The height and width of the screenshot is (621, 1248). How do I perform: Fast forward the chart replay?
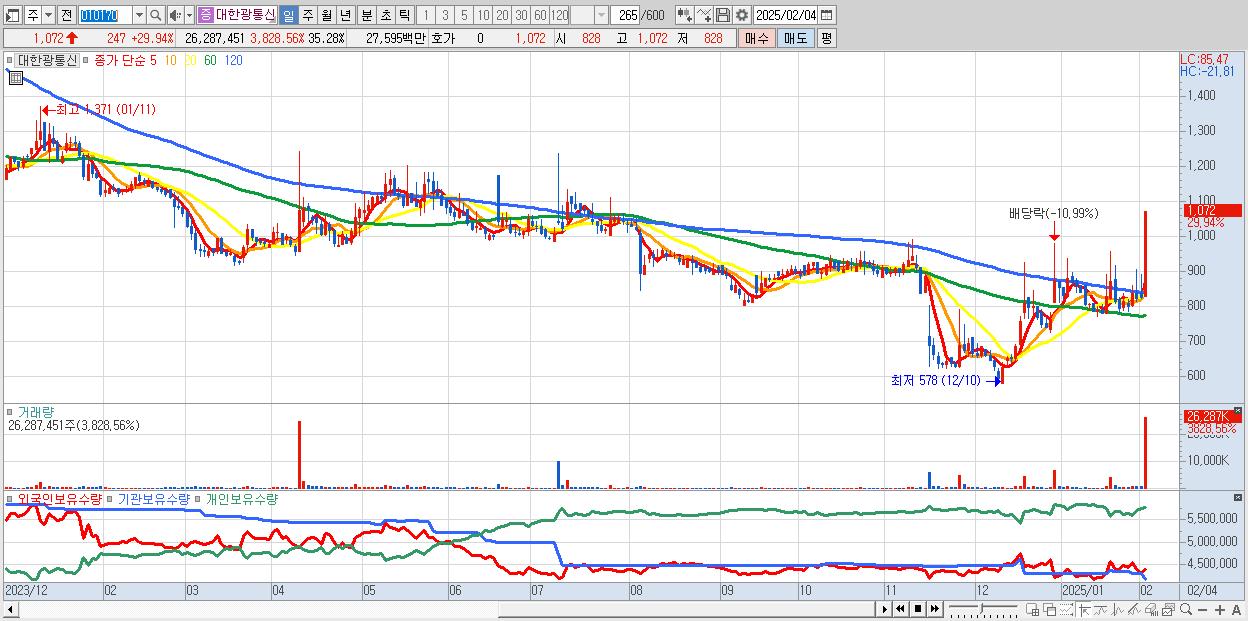935,609
